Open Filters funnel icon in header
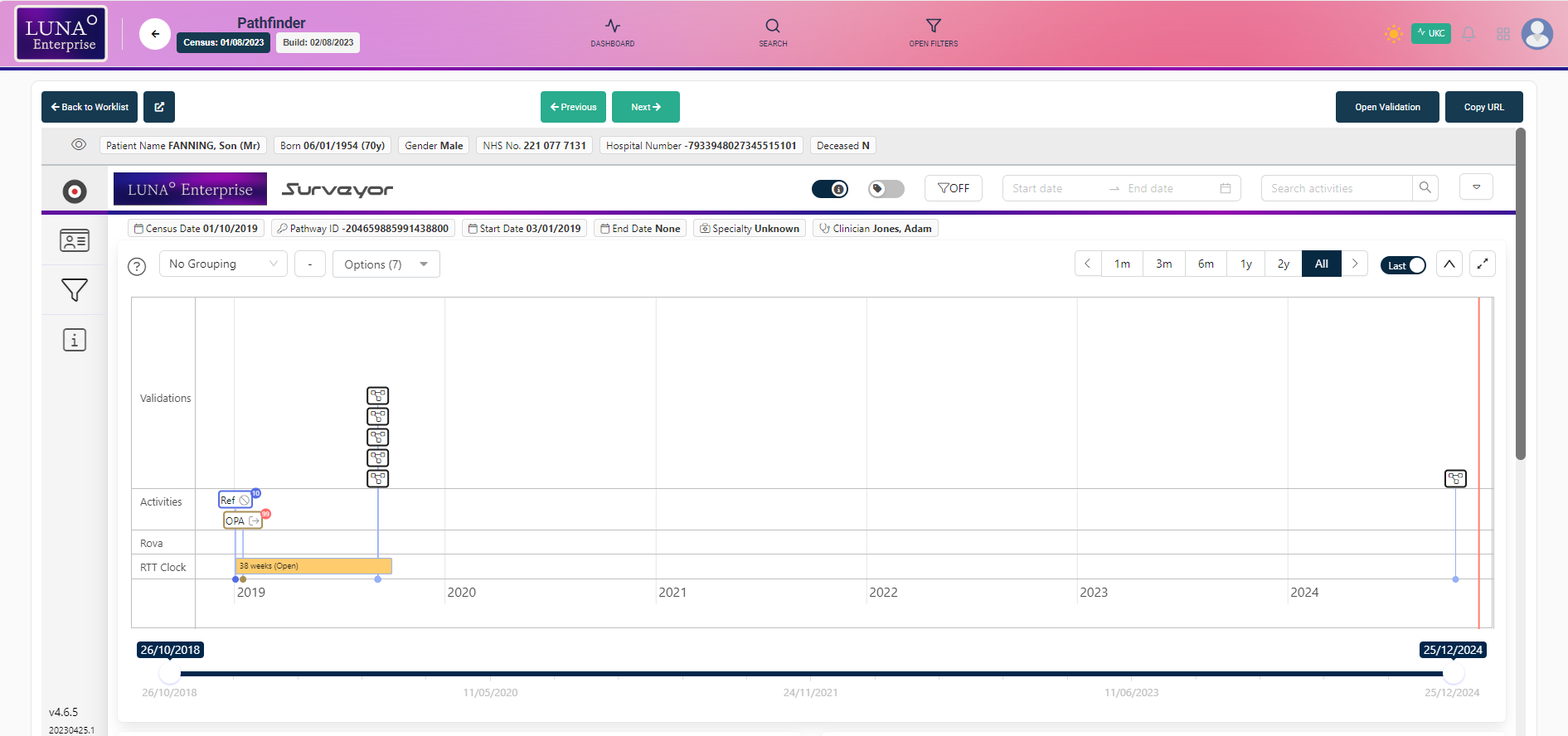The width and height of the screenshot is (1568, 736). [x=933, y=32]
